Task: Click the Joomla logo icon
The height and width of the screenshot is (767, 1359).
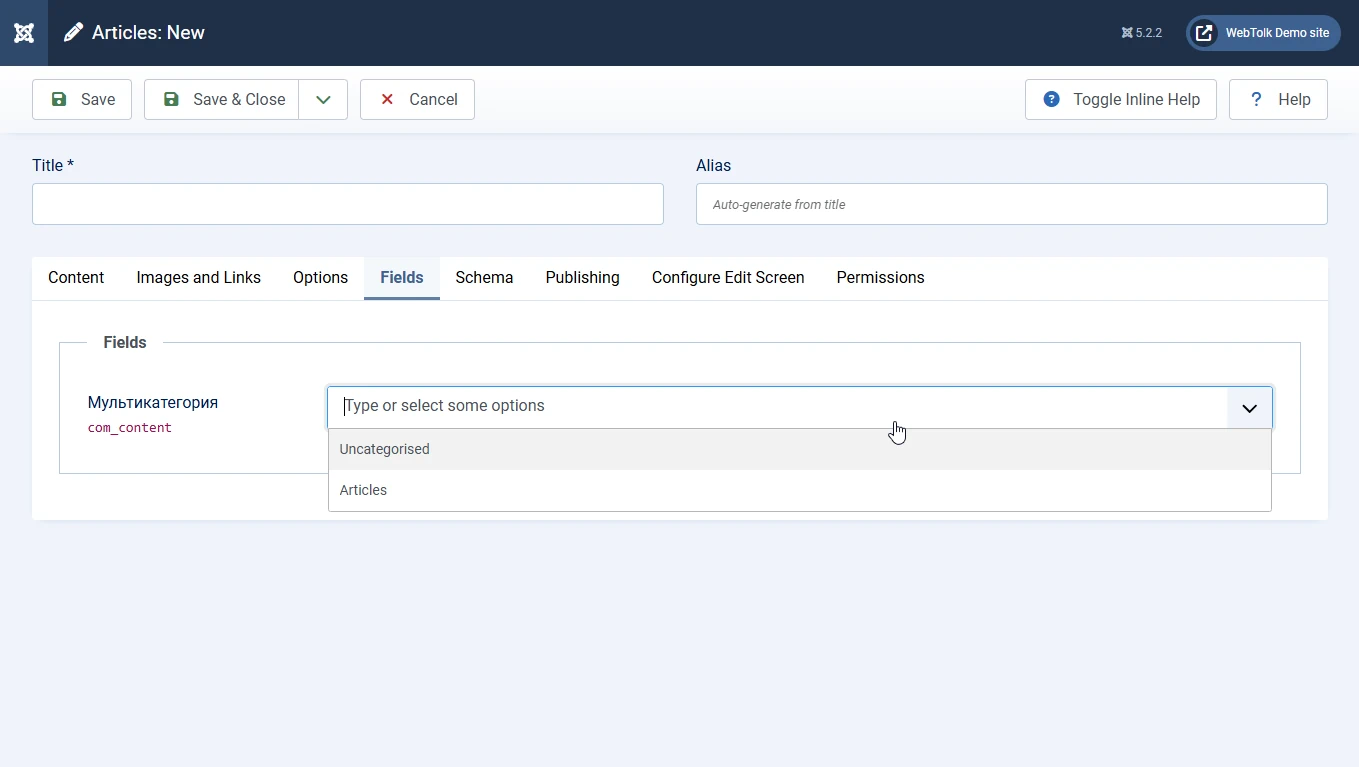Action: coord(24,33)
